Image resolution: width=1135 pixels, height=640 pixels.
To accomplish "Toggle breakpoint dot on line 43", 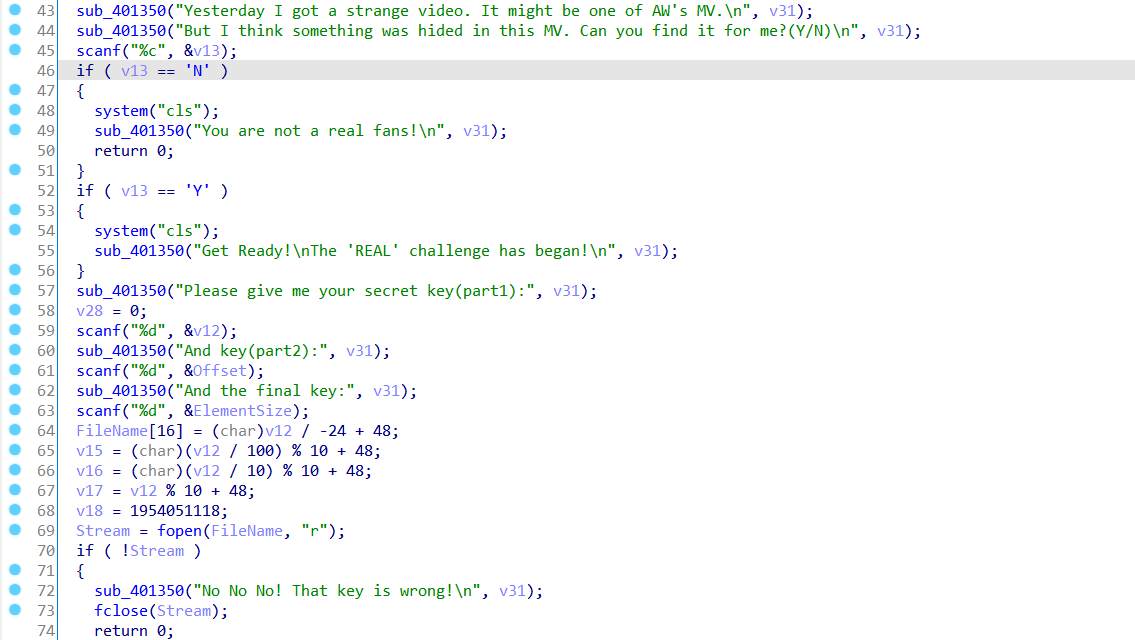I will pyautogui.click(x=14, y=10).
